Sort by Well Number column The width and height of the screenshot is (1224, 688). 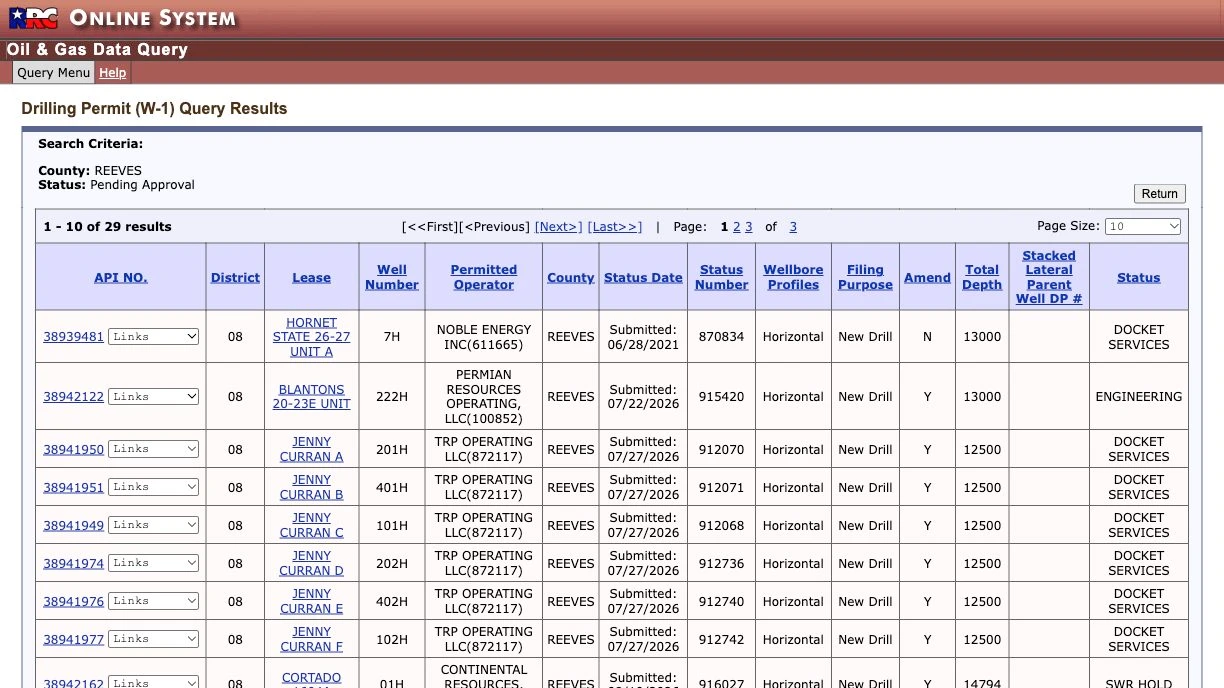[392, 277]
